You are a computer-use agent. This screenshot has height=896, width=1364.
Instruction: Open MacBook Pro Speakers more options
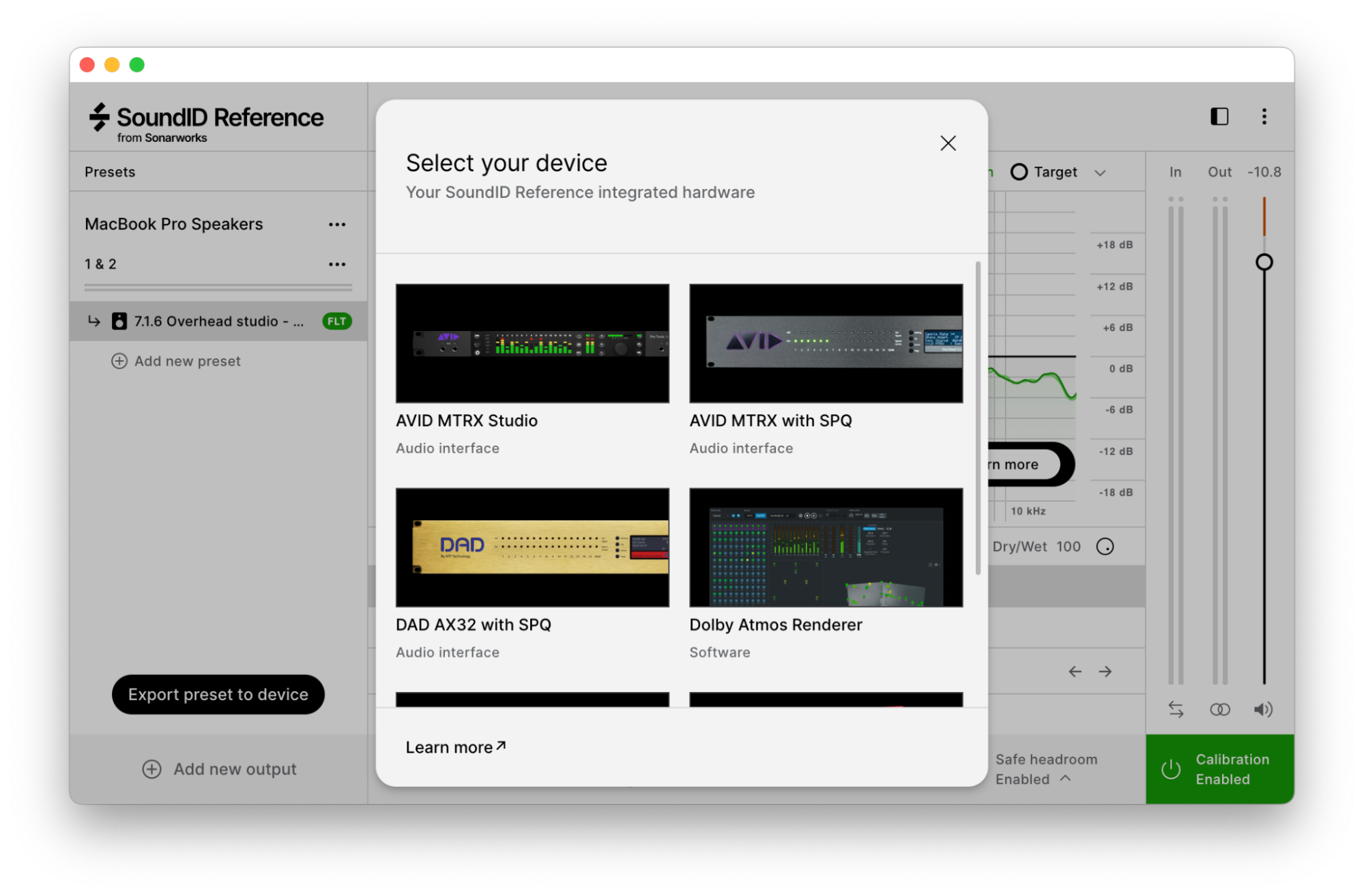[x=337, y=225]
